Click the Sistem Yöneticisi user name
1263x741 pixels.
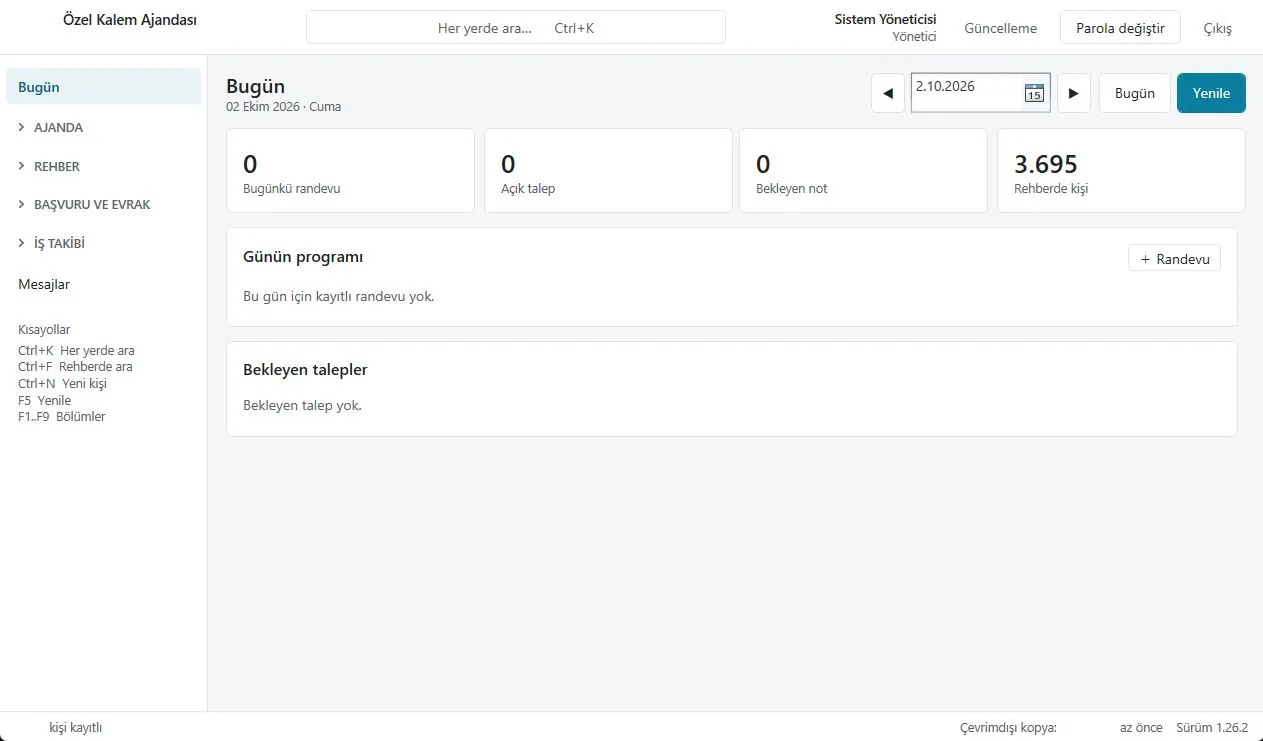coord(885,19)
